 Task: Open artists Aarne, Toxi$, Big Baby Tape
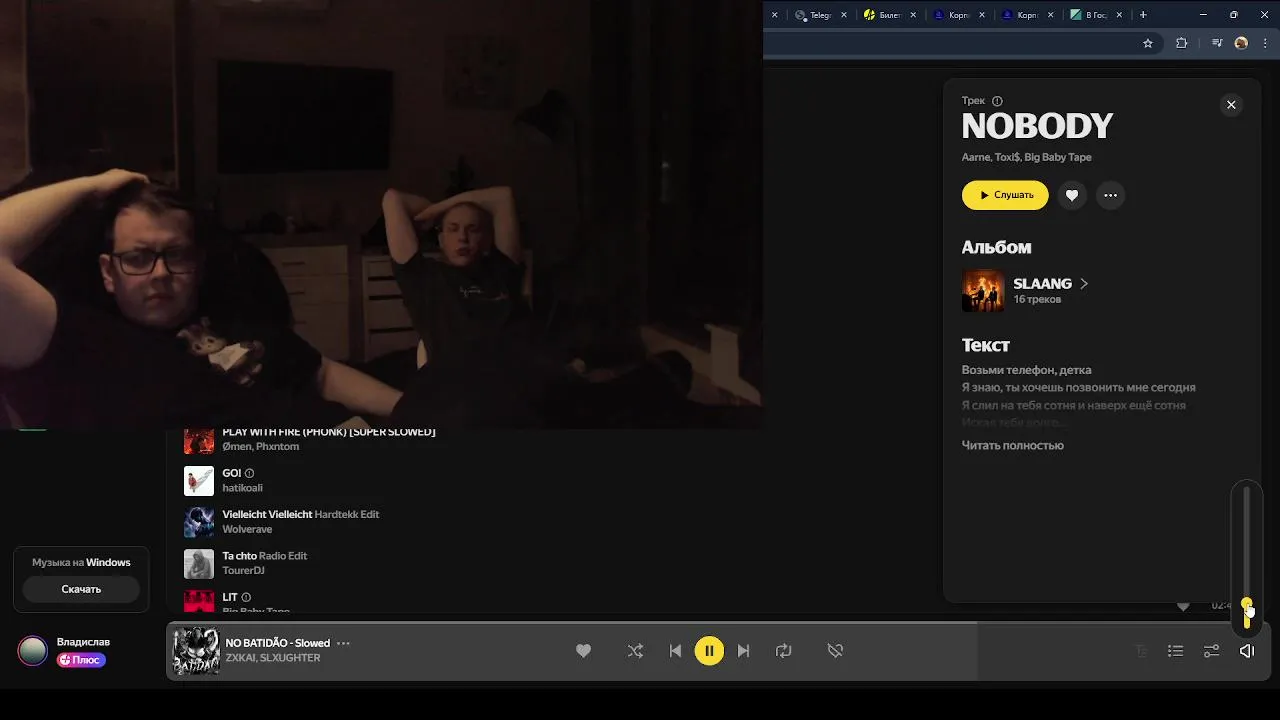pyautogui.click(x=1026, y=157)
